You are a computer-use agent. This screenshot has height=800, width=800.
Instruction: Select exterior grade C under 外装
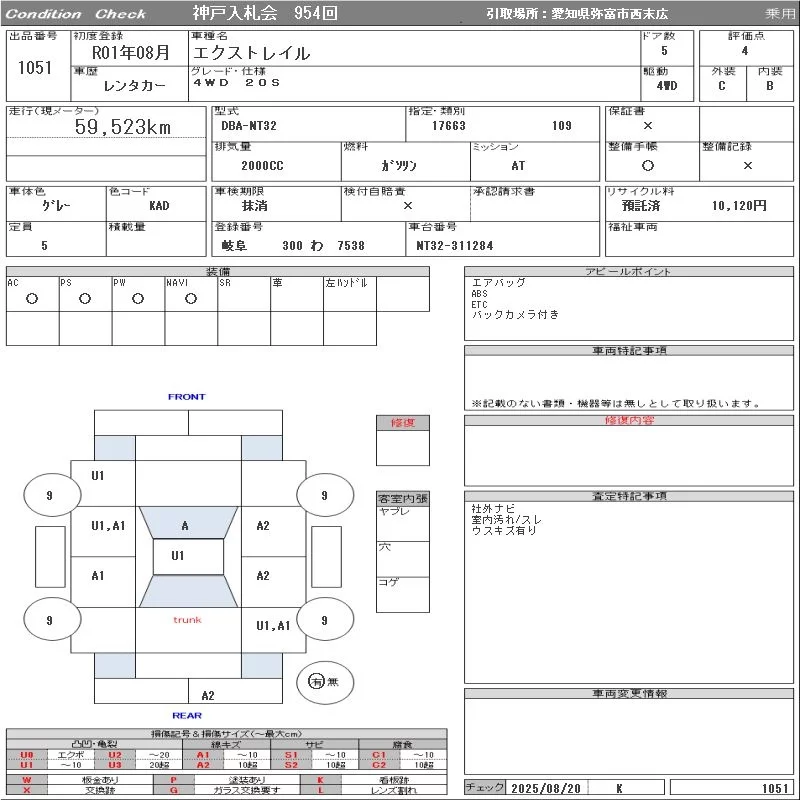(x=721, y=86)
